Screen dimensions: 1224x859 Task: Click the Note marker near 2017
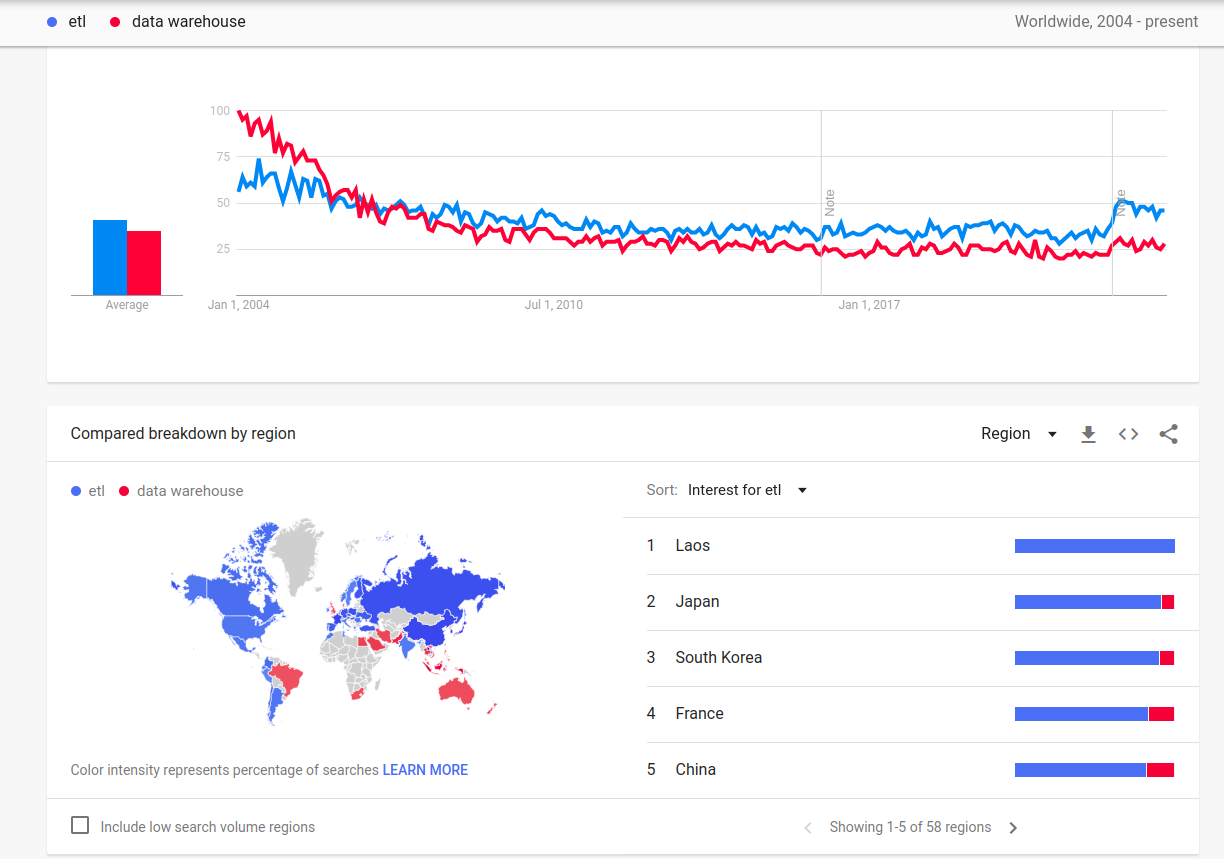point(829,203)
